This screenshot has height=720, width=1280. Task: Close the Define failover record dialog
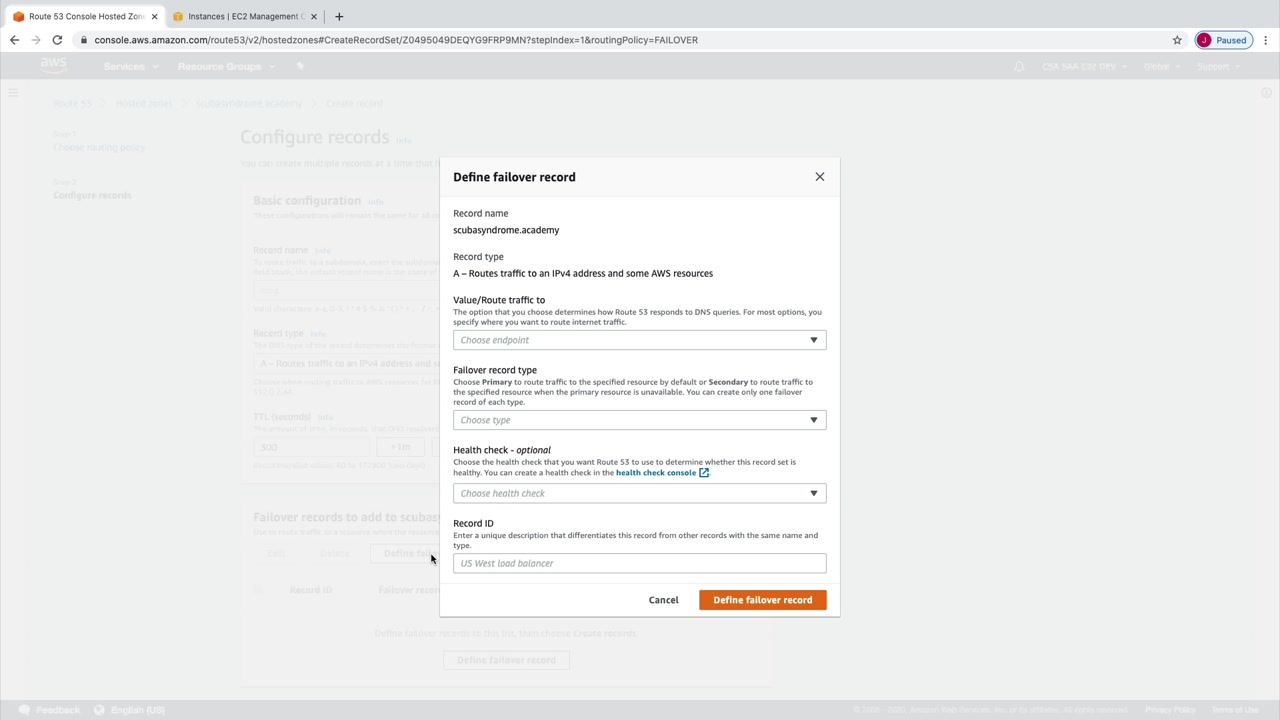pyautogui.click(x=820, y=177)
